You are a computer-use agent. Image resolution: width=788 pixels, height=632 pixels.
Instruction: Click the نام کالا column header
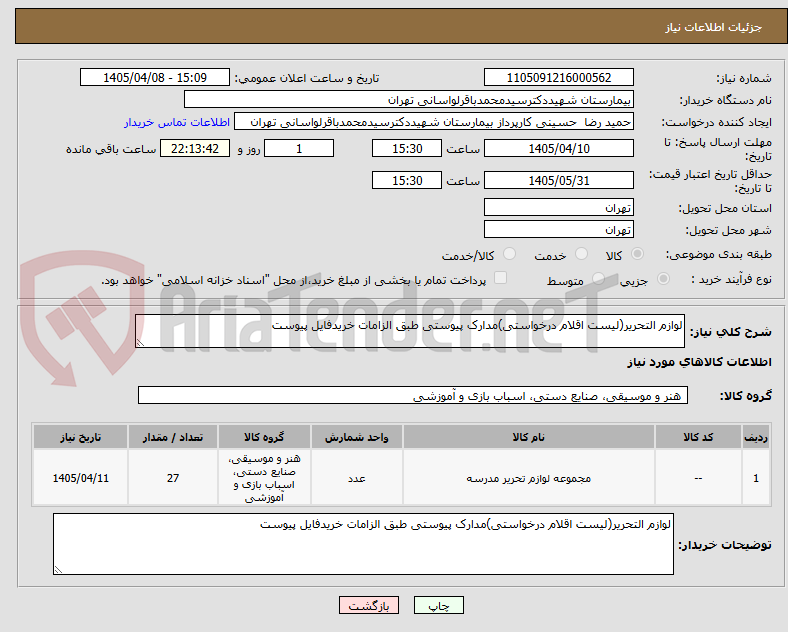click(x=529, y=437)
